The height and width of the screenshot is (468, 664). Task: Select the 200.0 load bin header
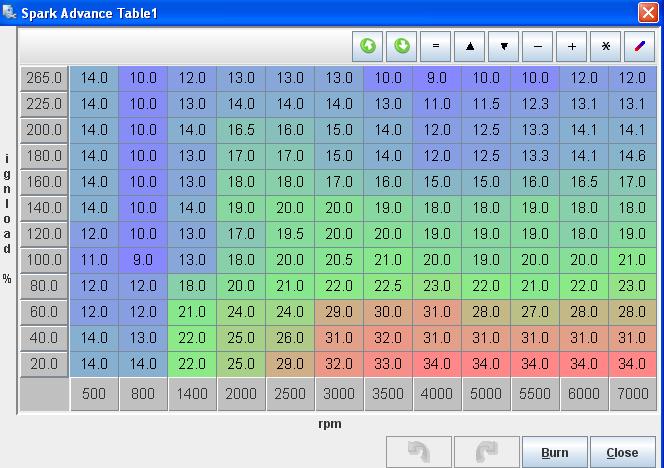(44, 130)
